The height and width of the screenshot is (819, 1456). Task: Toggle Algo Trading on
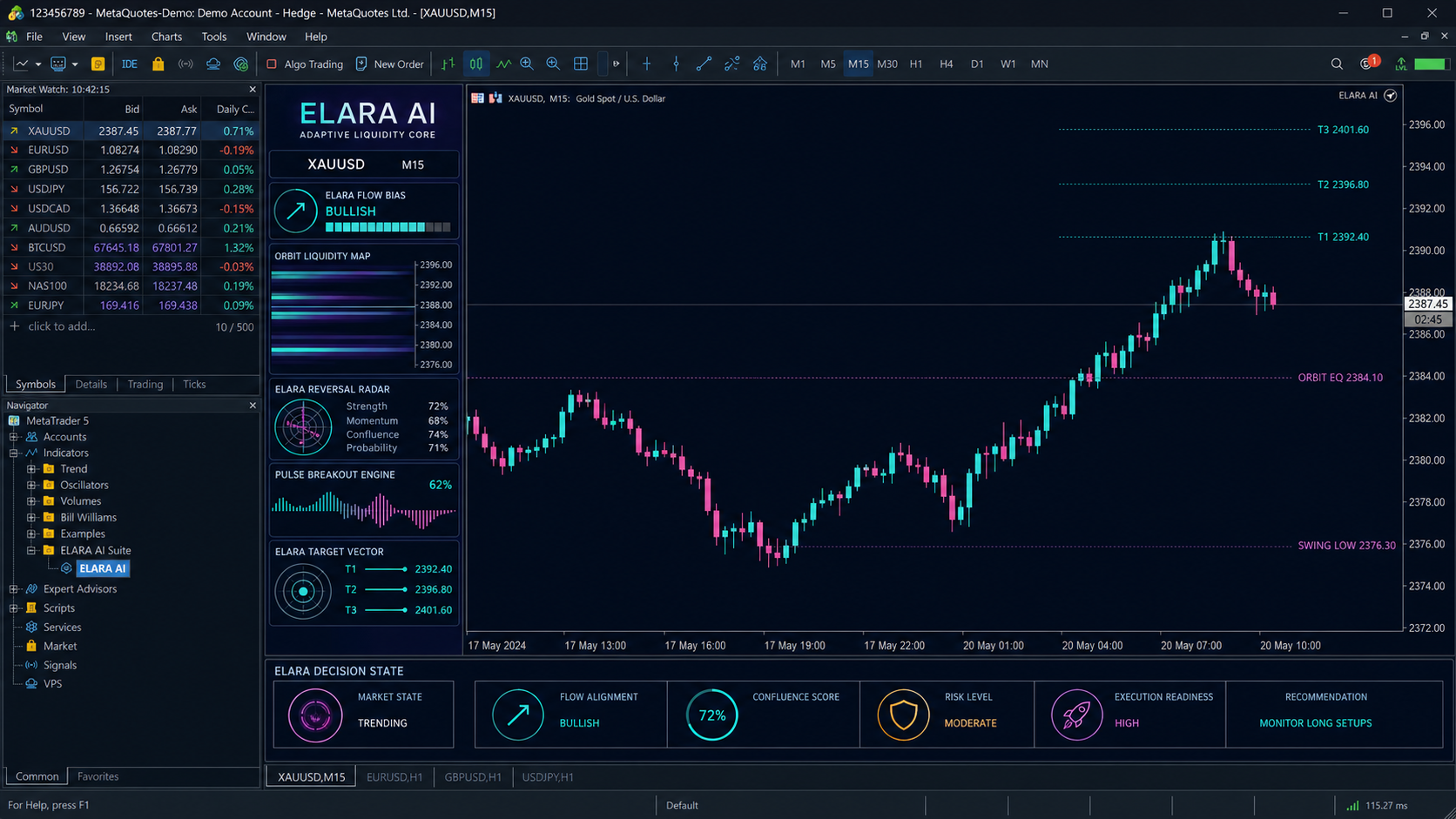tap(305, 64)
